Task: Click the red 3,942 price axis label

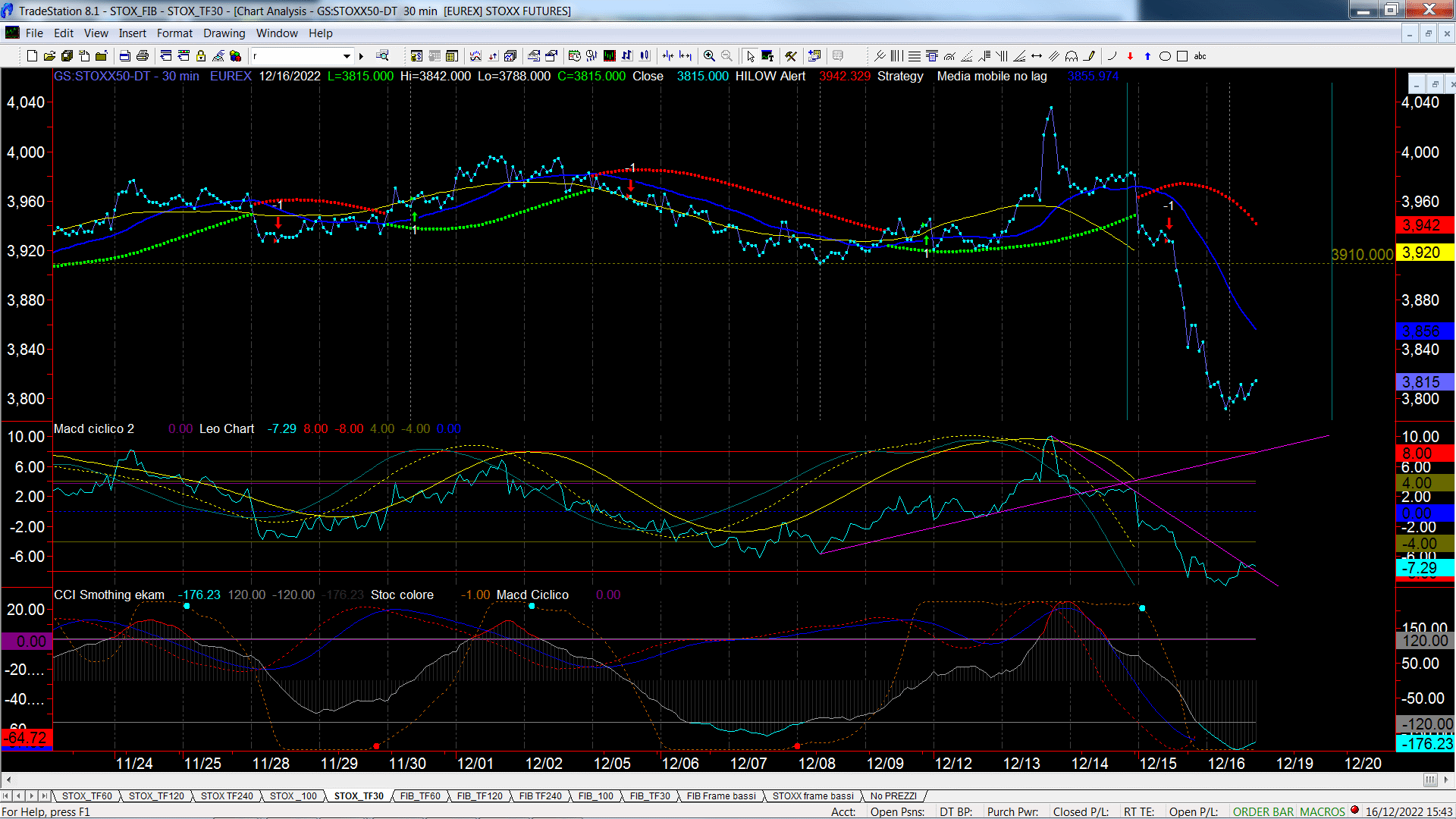Action: click(x=1424, y=225)
